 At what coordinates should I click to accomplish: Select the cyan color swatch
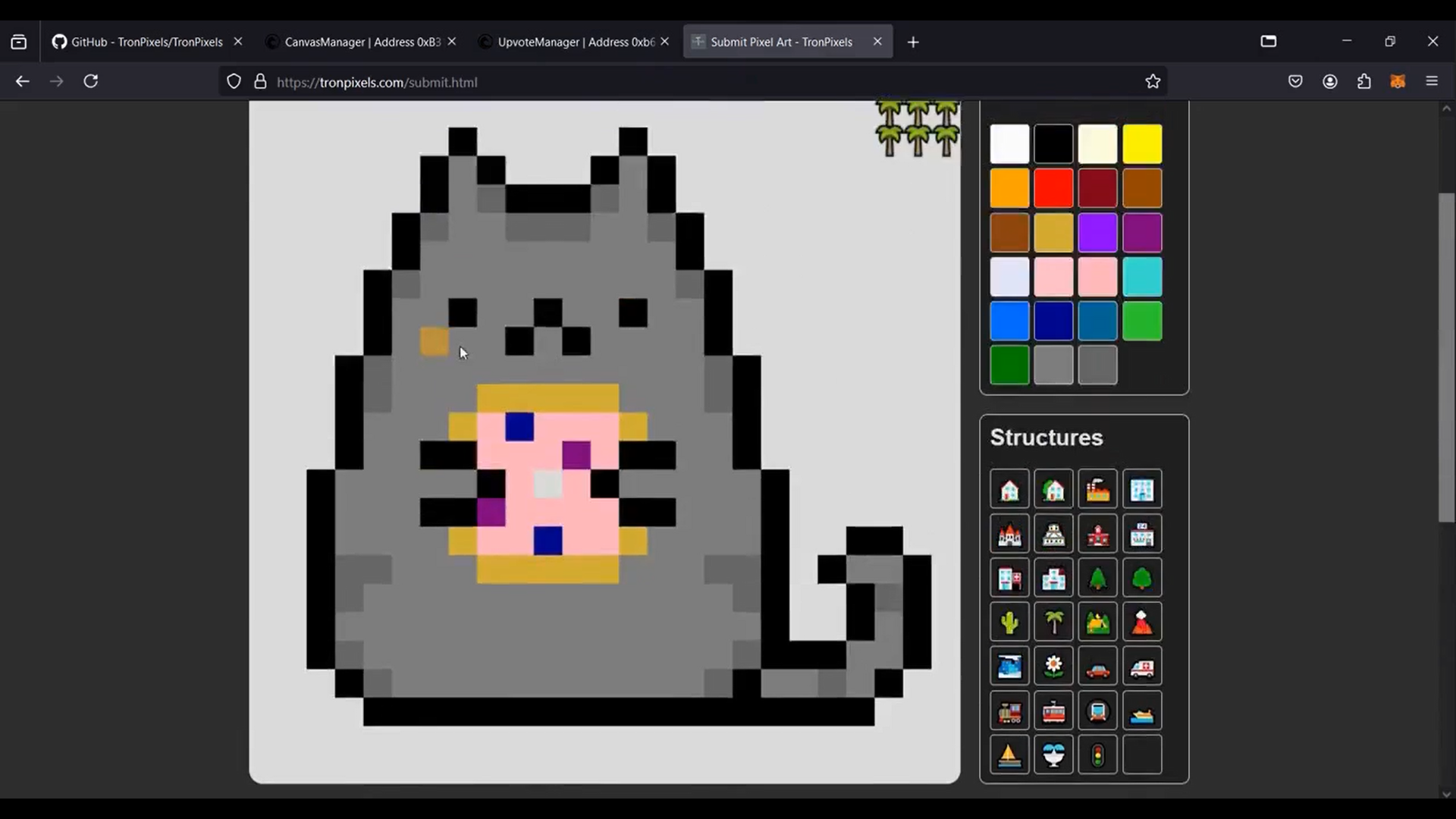(x=1141, y=277)
